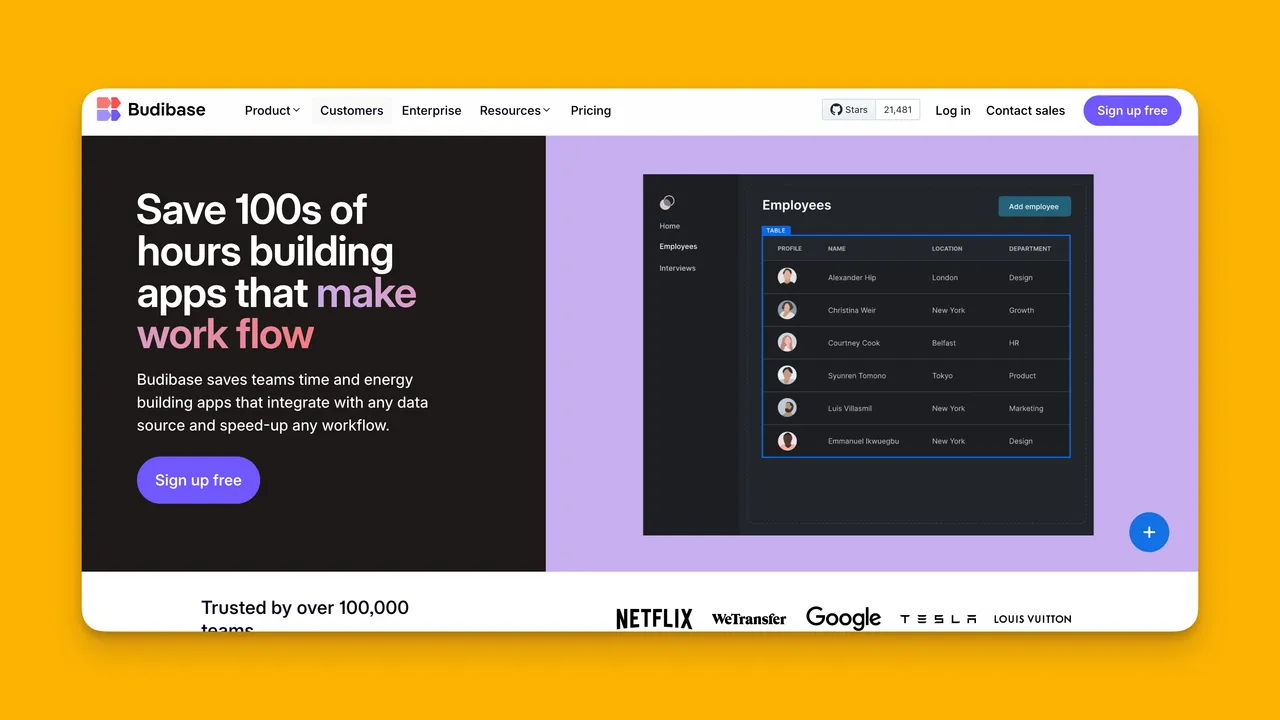Click the Tesla logo

tap(938, 619)
